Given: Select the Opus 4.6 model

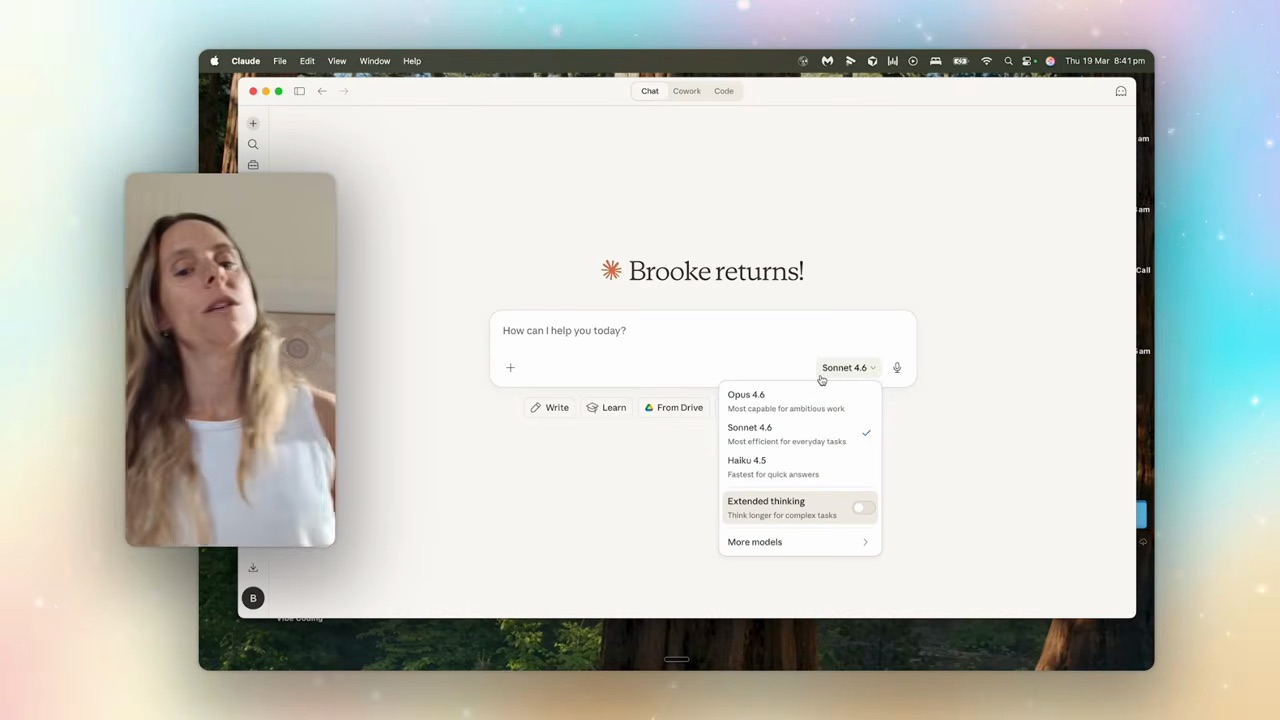Looking at the screenshot, I should pos(799,401).
